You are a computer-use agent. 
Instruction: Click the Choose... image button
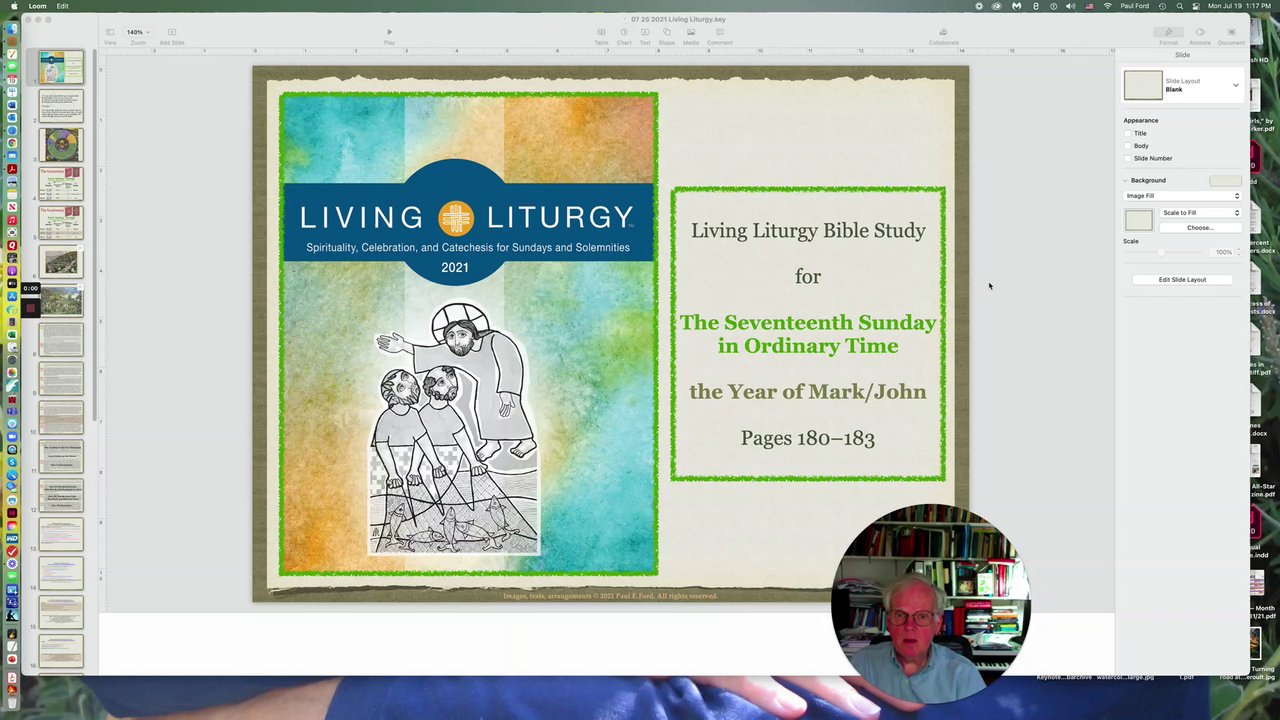coord(1200,228)
